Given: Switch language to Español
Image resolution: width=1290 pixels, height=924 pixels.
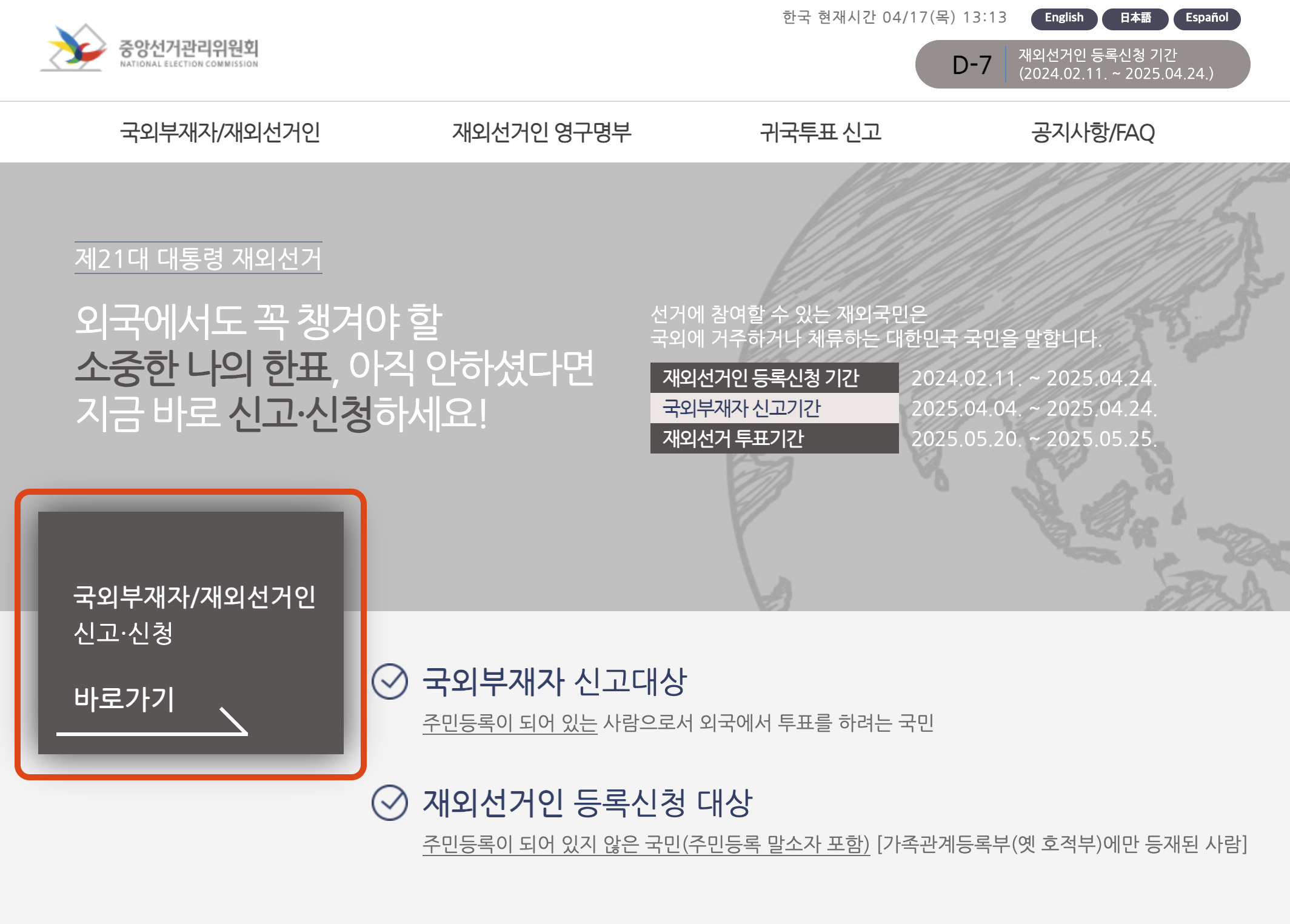Looking at the screenshot, I should point(1206,18).
